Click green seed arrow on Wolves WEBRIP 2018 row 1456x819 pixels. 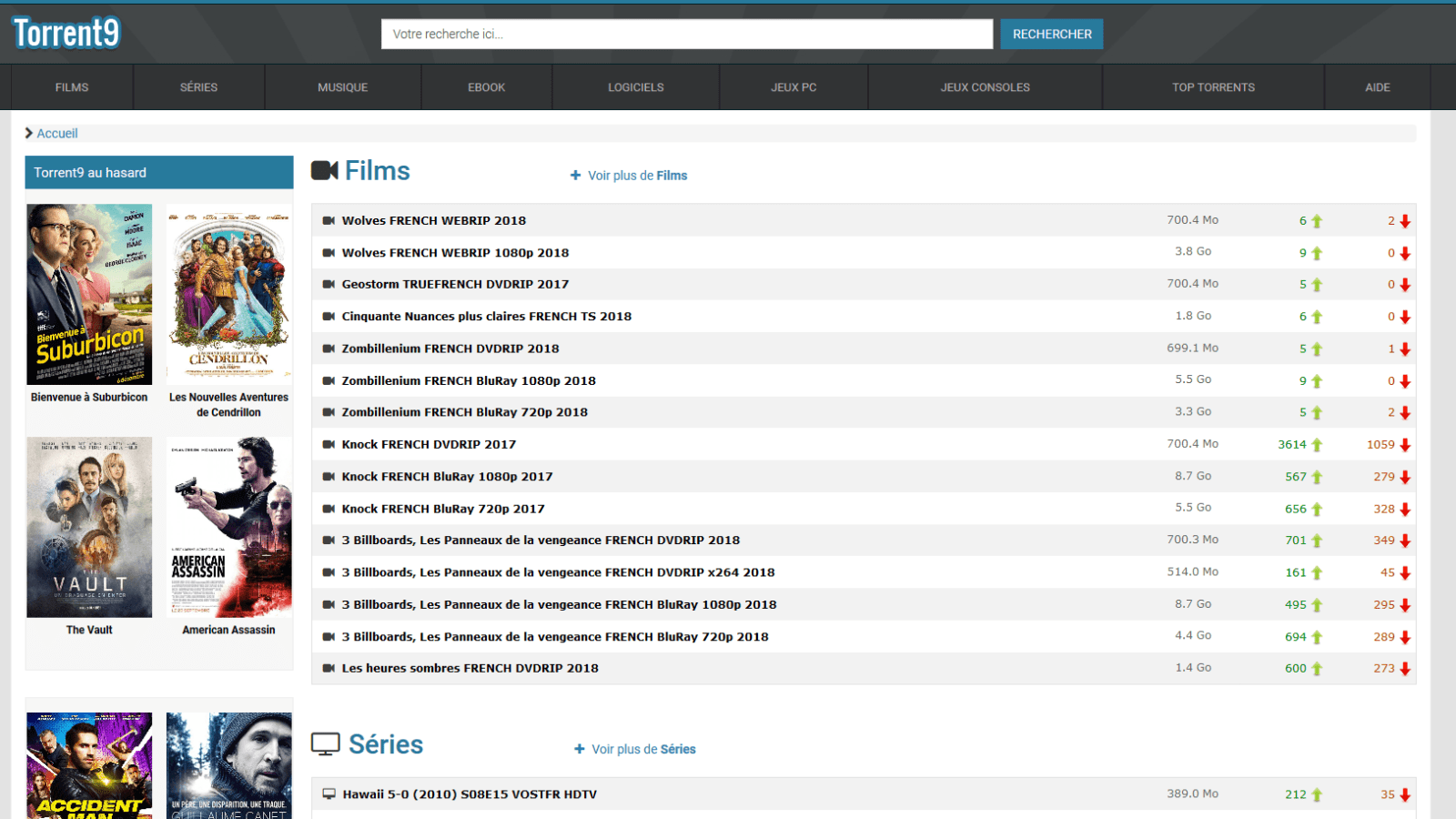[1317, 221]
